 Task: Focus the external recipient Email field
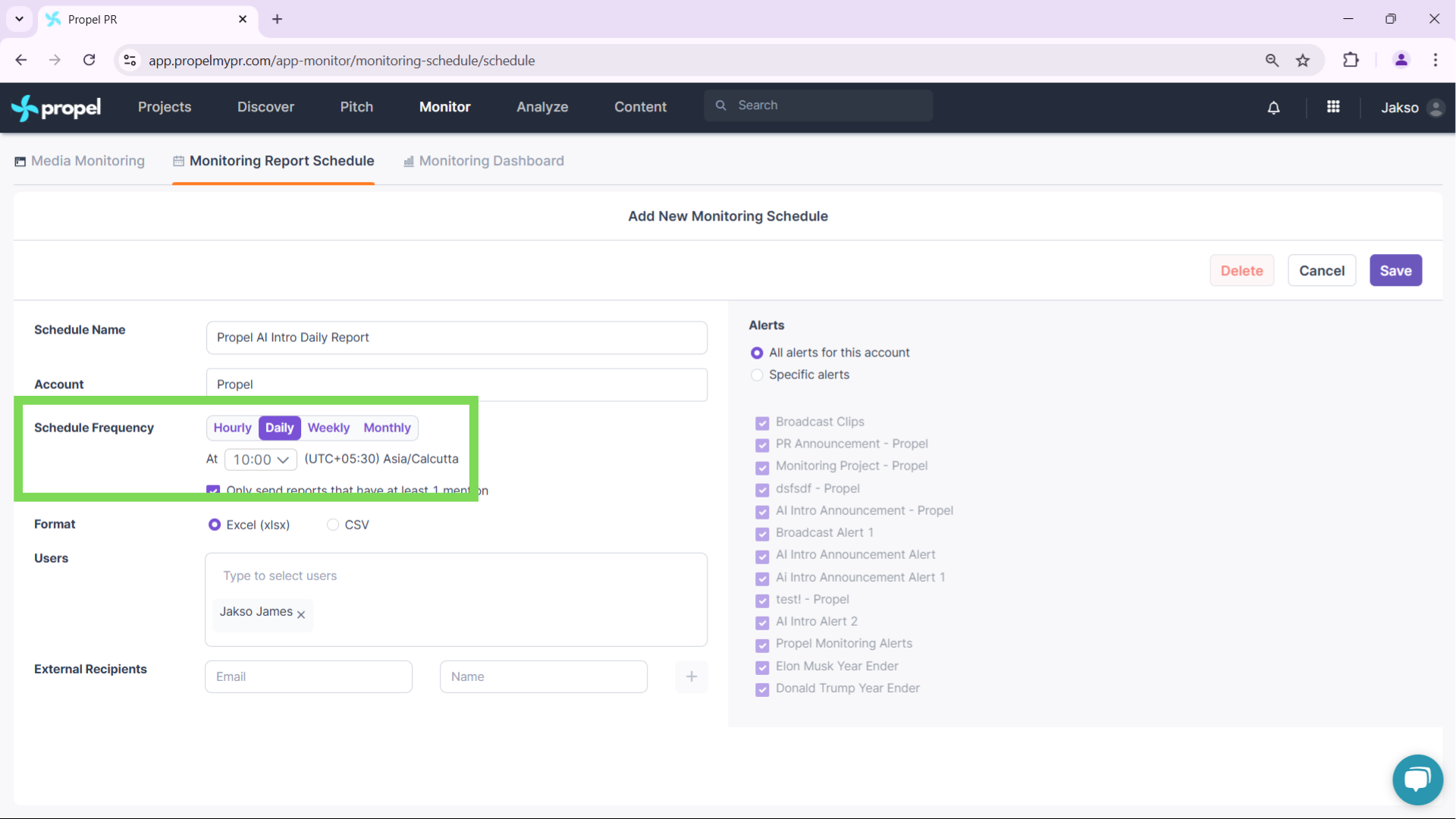tap(309, 676)
